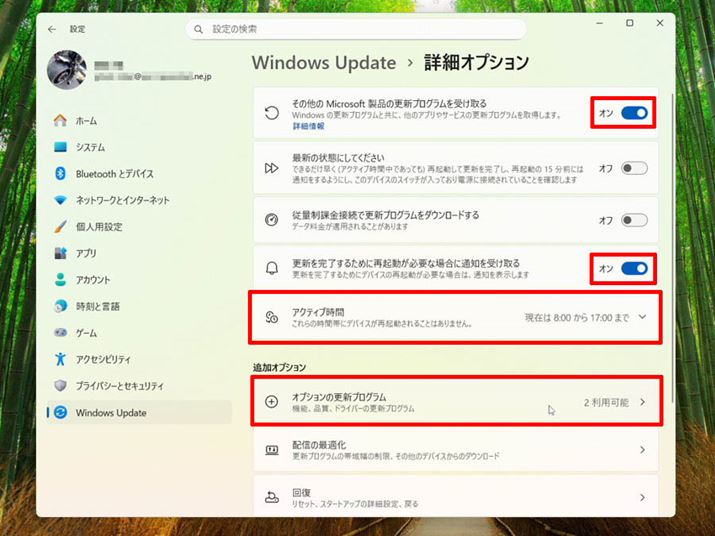715x536 pixels.
Task: Select アプリ label in sidebar
Action: coord(86,253)
